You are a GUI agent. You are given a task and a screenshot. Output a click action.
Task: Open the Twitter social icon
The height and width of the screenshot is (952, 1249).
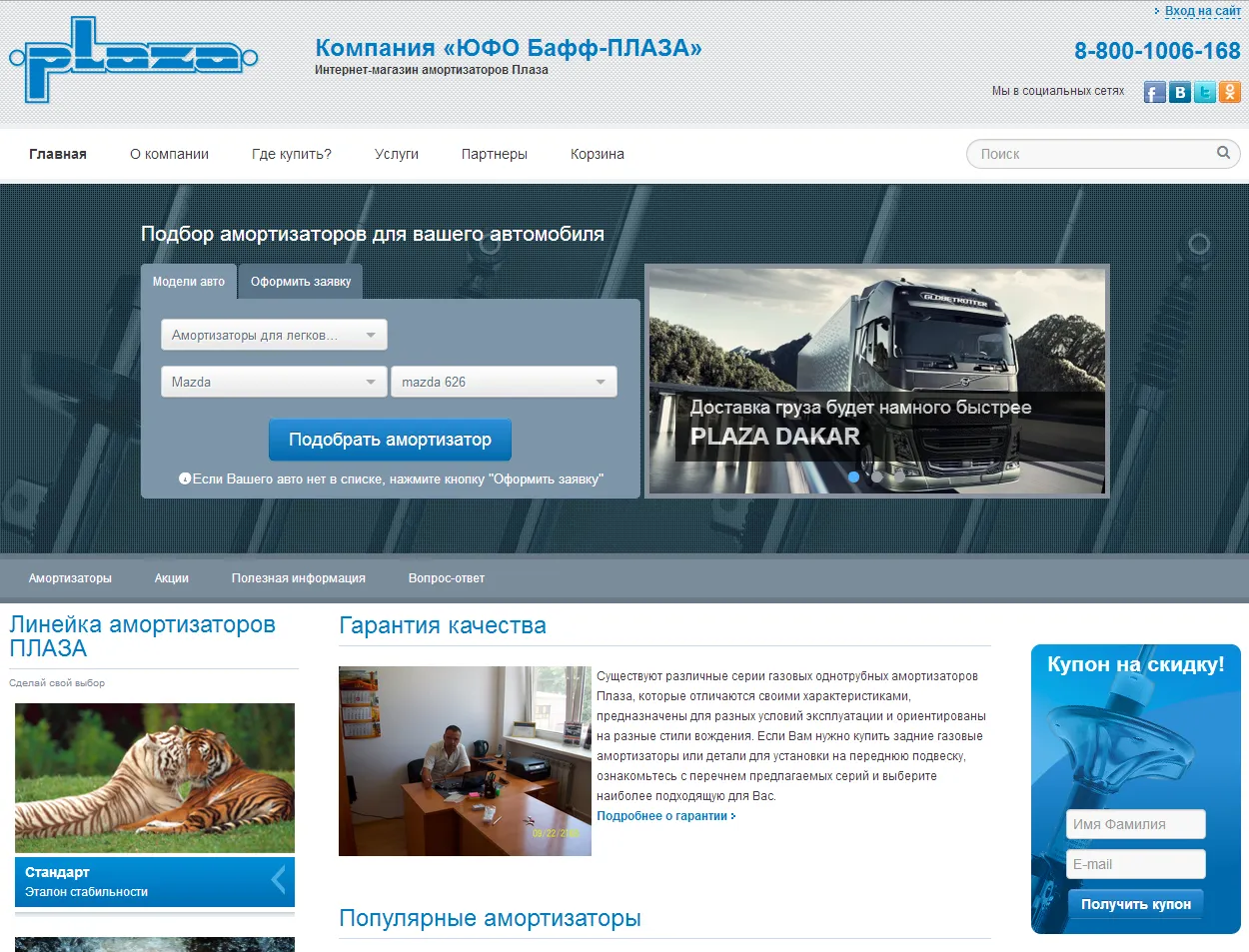click(1205, 93)
